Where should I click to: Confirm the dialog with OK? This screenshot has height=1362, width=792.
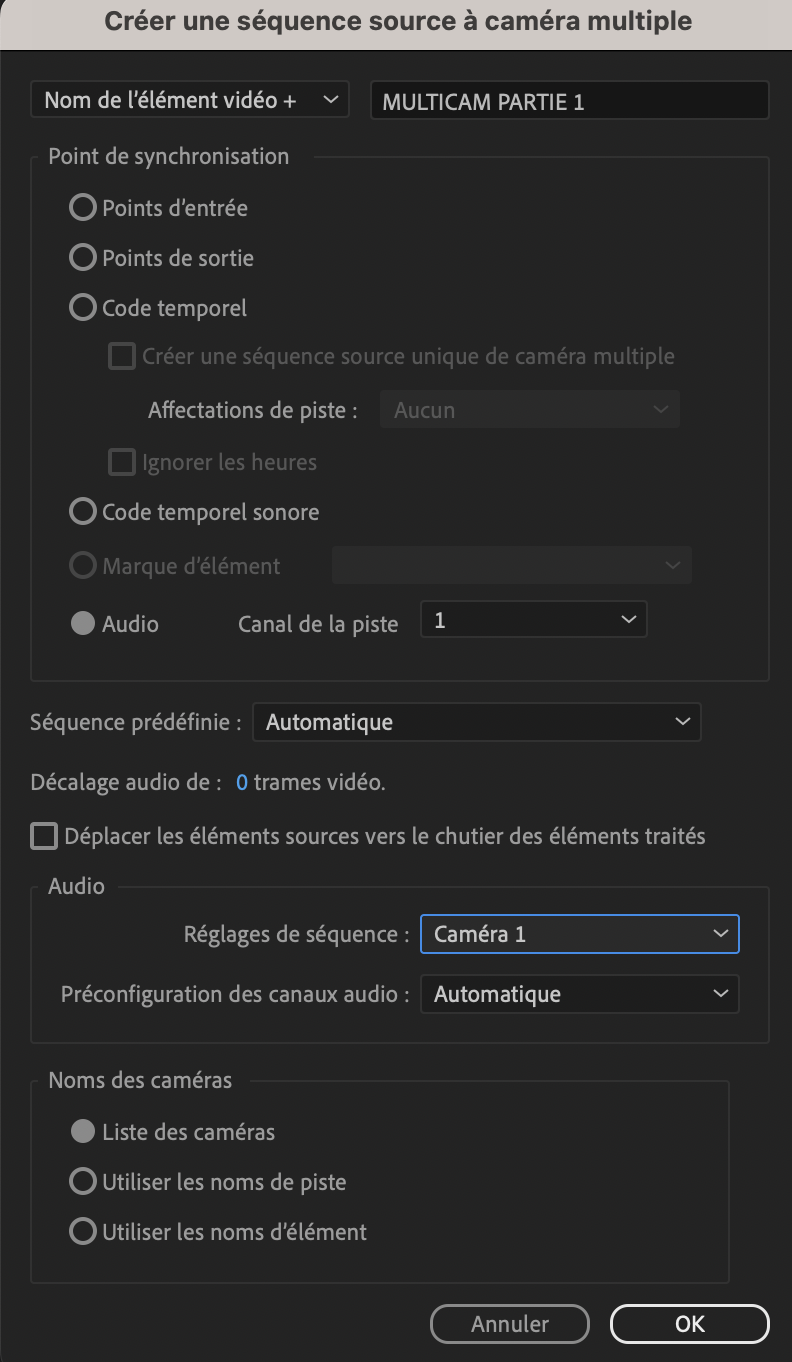689,1324
